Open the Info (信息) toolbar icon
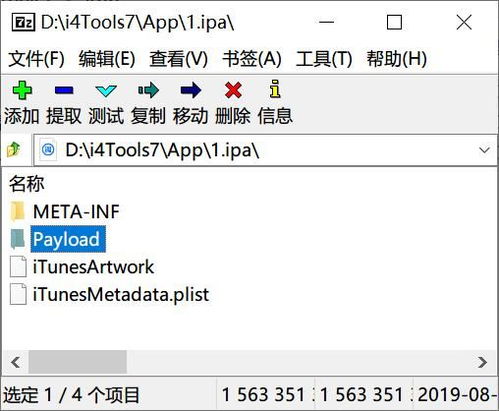 click(x=275, y=89)
